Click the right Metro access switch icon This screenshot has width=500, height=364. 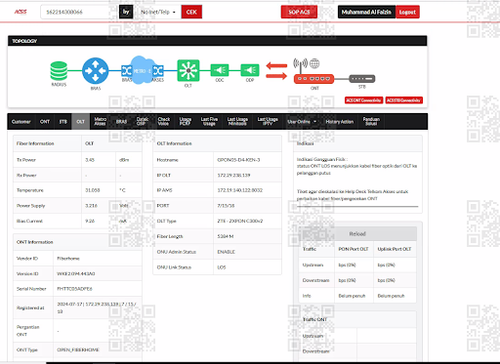coord(158,71)
